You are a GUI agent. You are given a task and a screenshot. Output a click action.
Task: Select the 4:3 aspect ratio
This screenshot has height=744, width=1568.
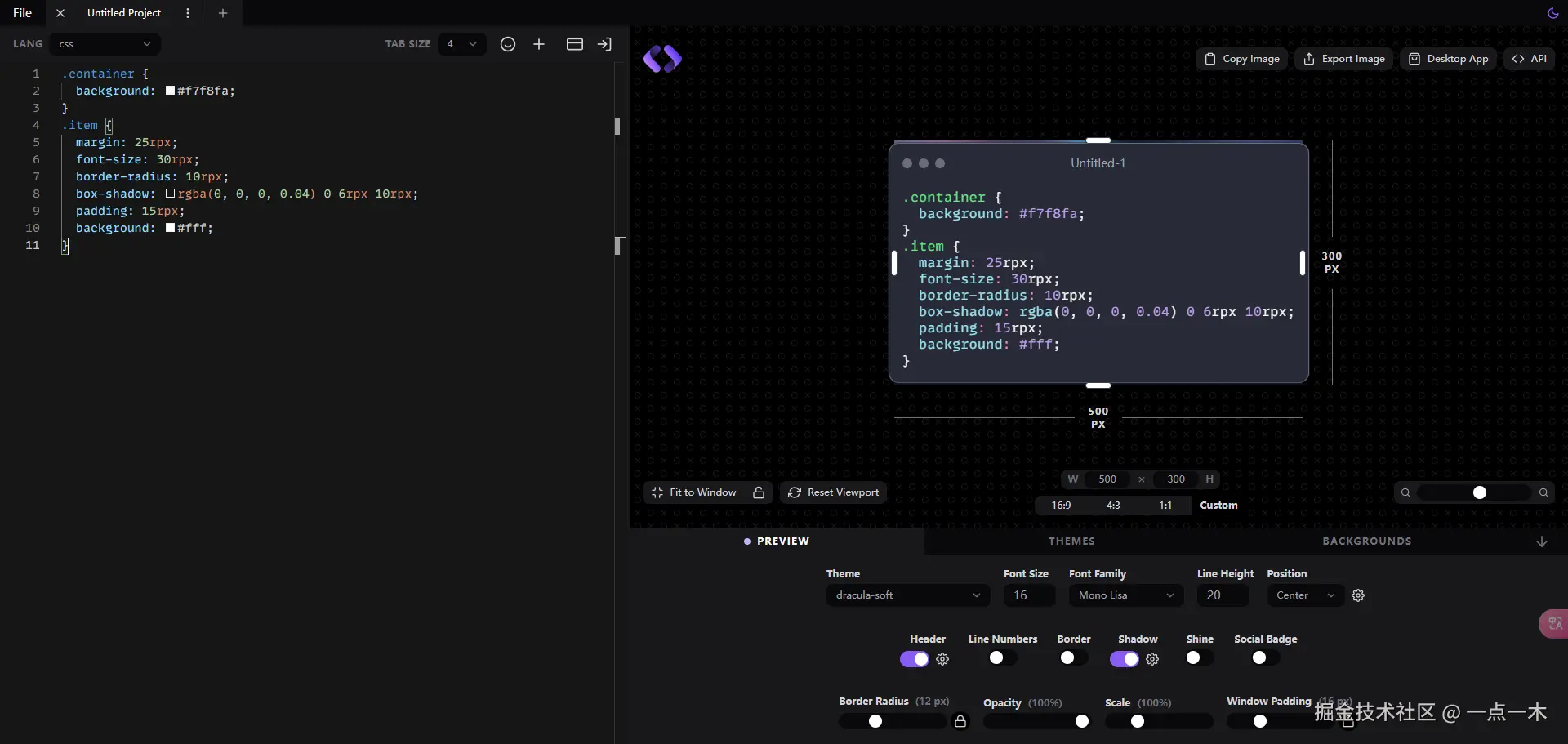(x=1113, y=506)
